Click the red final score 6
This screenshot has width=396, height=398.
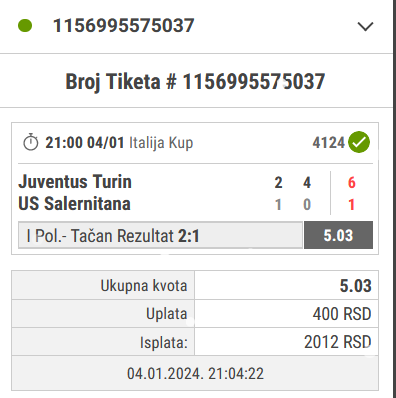pos(352,183)
